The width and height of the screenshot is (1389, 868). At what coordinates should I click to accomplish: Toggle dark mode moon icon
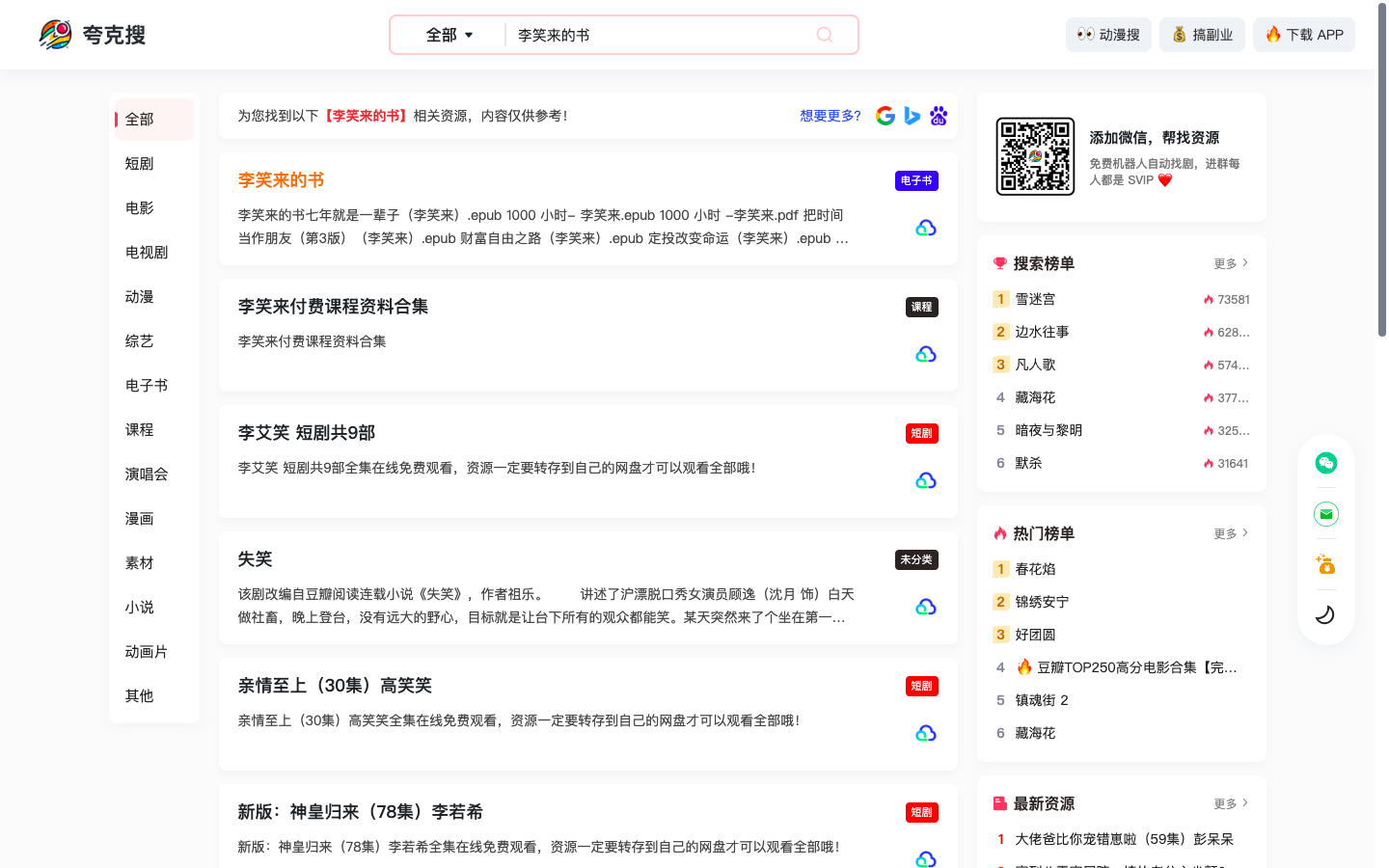[x=1326, y=614]
